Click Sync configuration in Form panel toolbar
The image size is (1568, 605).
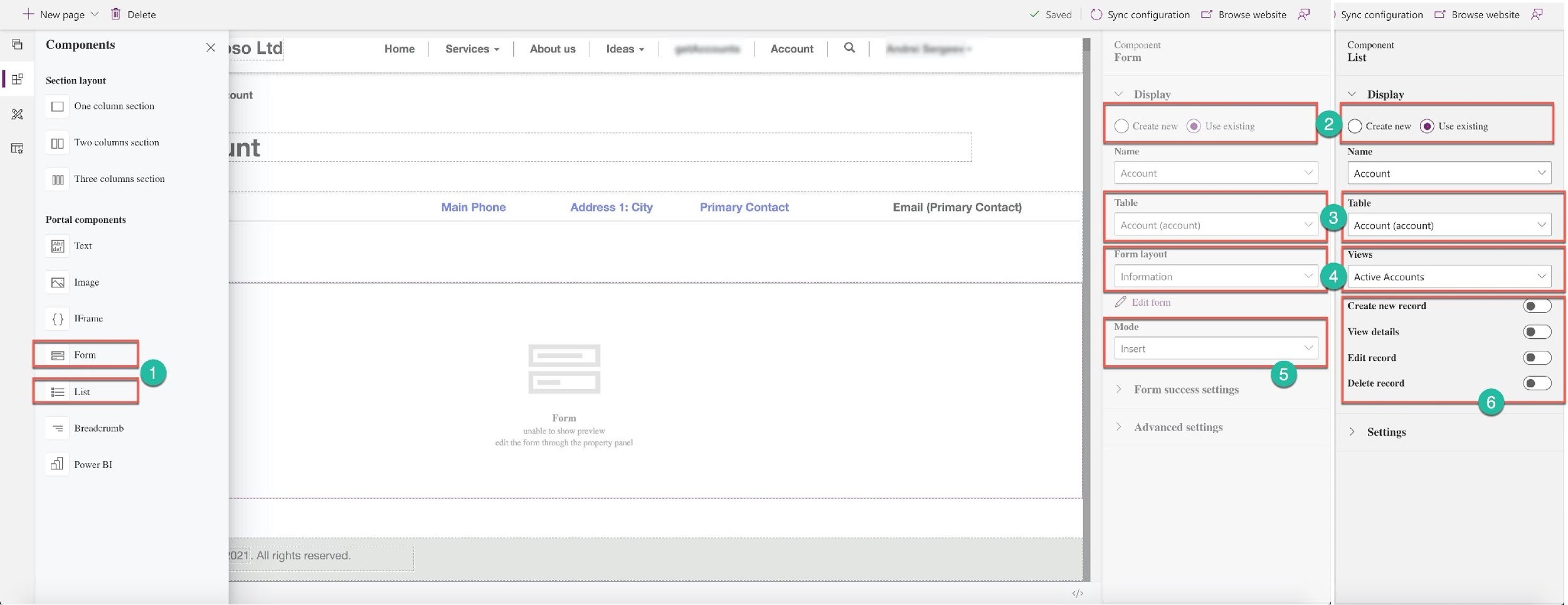(1140, 14)
